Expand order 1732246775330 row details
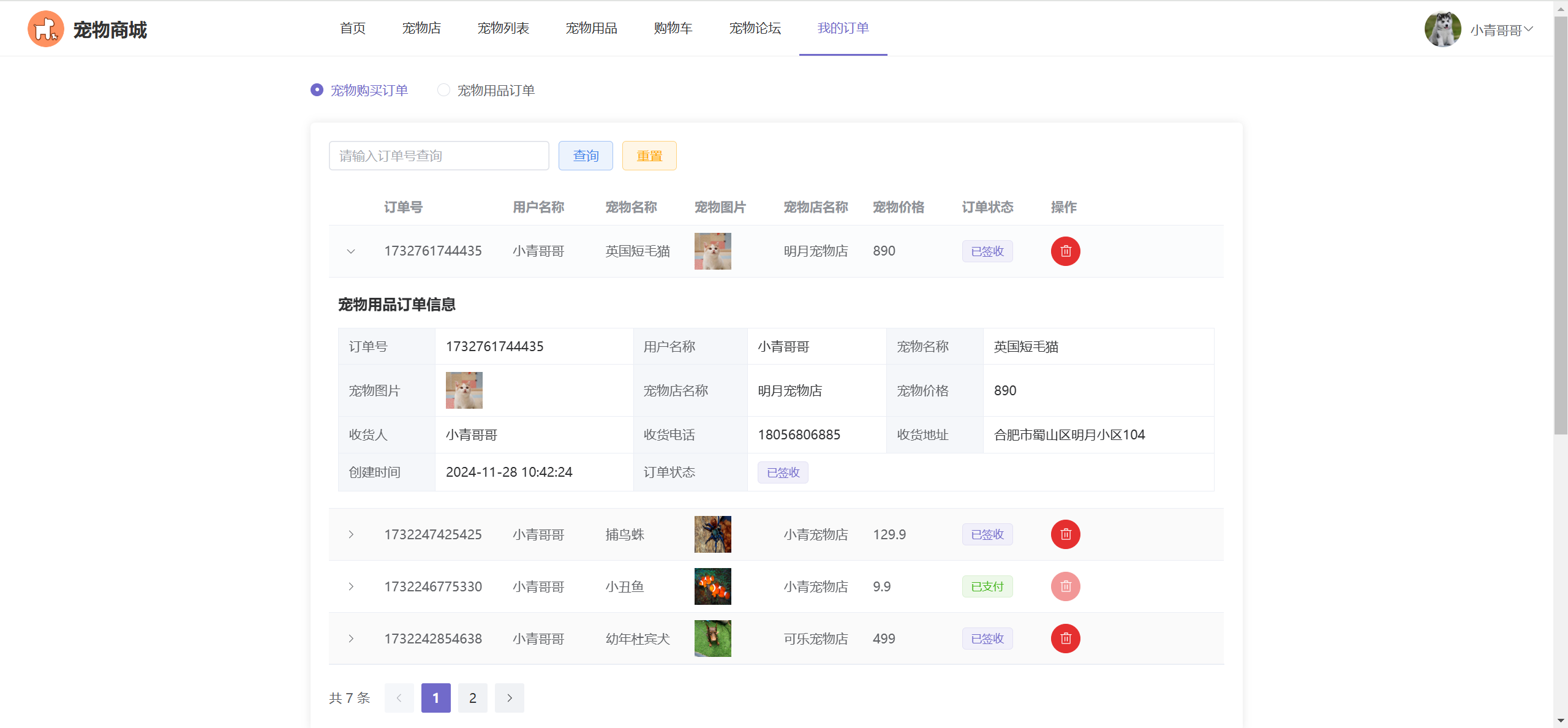 click(351, 586)
